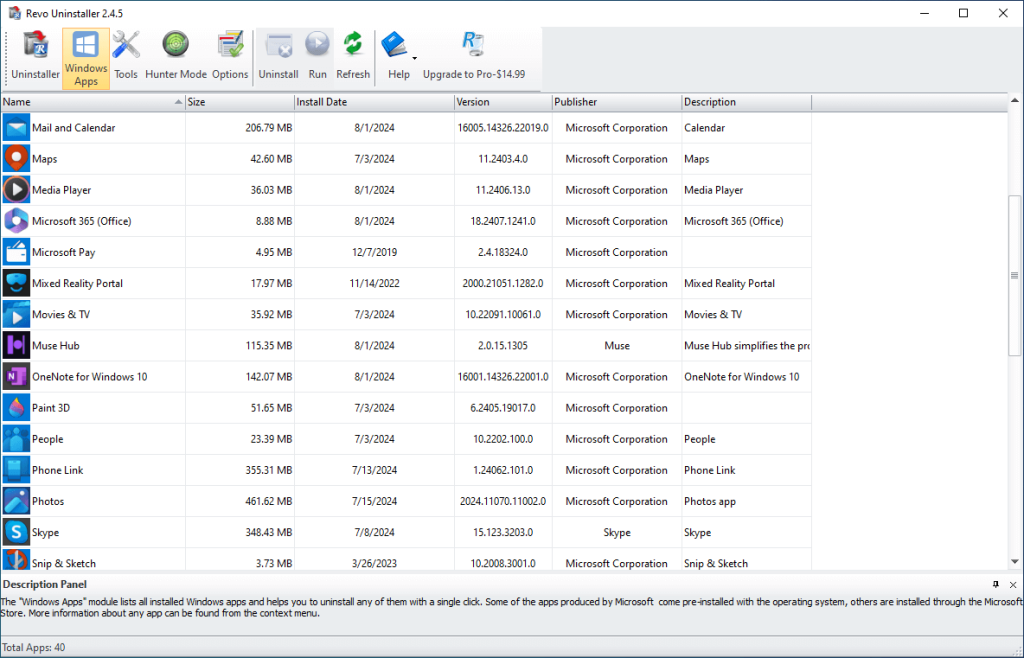Screen dimensions: 1024x658
Task: Click the Upgrade to Pro icon
Action: 473,44
